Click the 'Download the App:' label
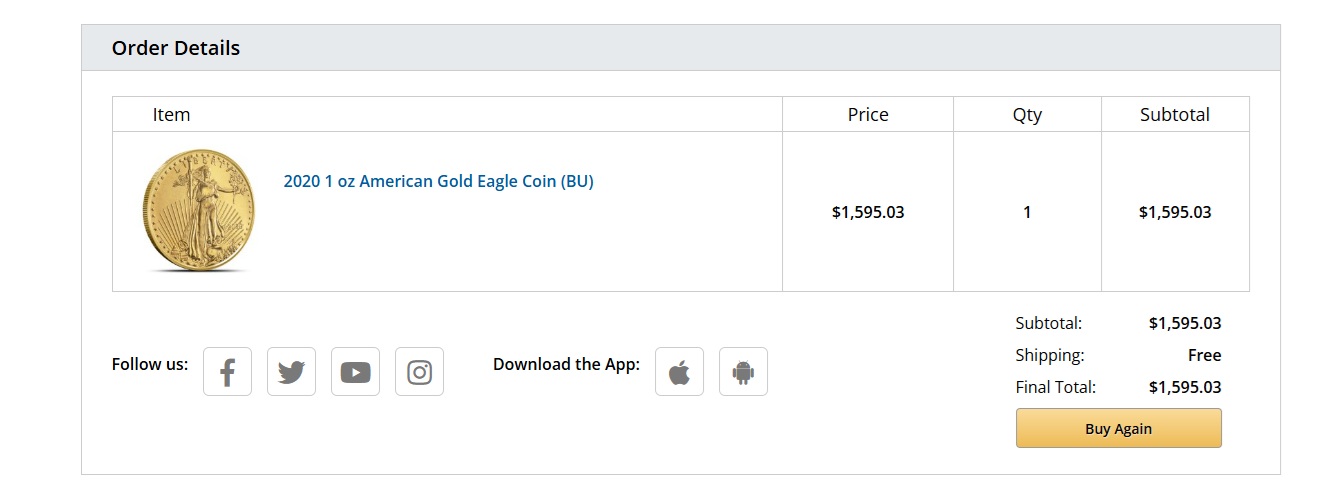Screen dimensions: 1337x488 pos(566,364)
